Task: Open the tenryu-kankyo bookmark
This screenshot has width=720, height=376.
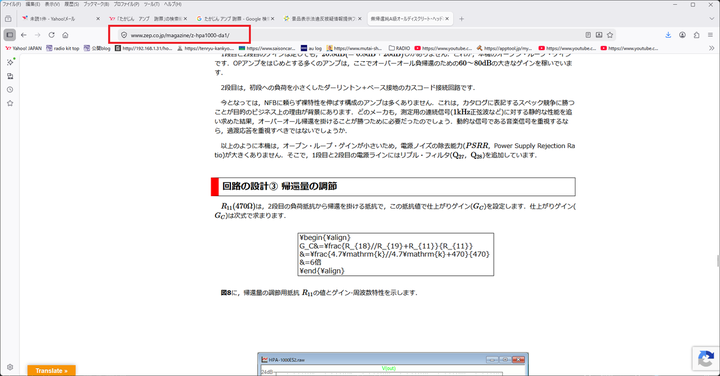Action: 206,48
